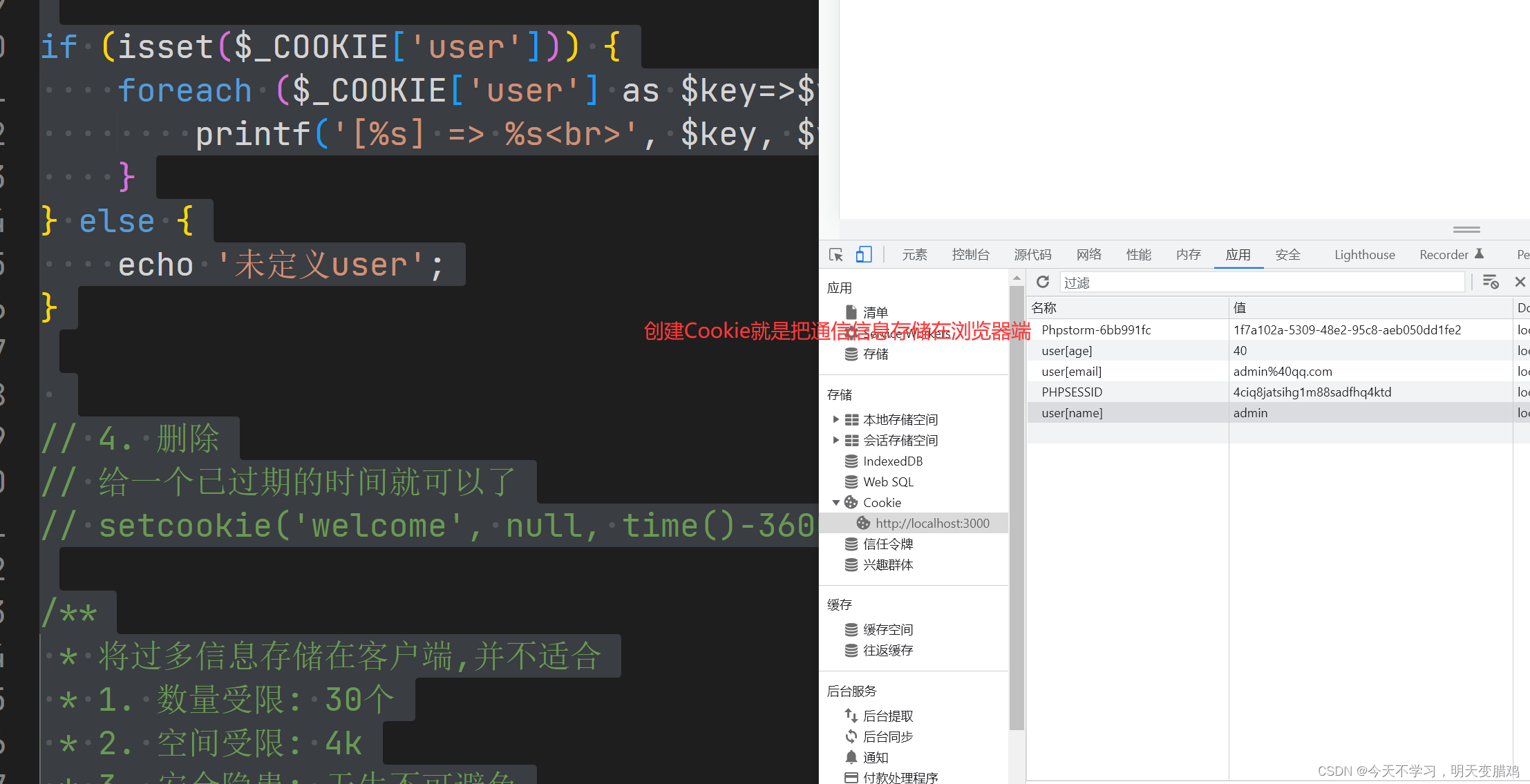This screenshot has width=1530, height=784.
Task: Open the 安全 tab
Action: [x=1288, y=255]
